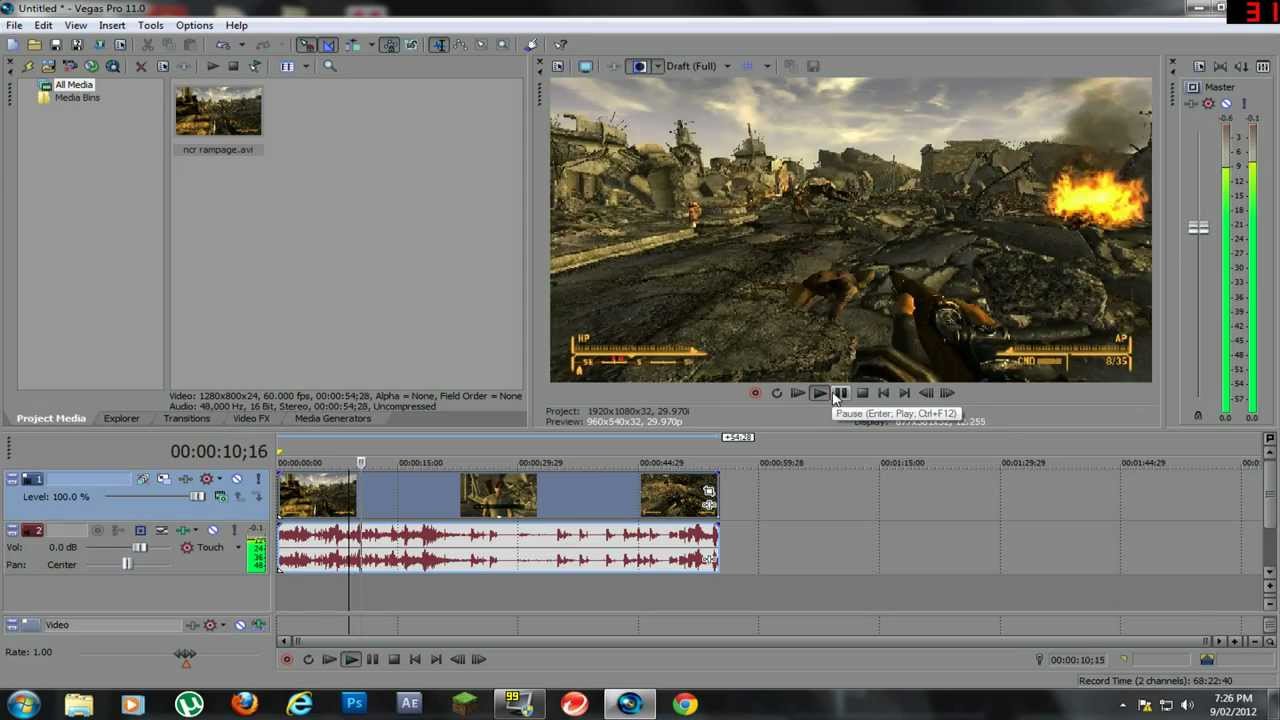Open the Draft (Full) preview quality dropdown
Image resolution: width=1280 pixels, height=720 pixels.
tap(727, 66)
